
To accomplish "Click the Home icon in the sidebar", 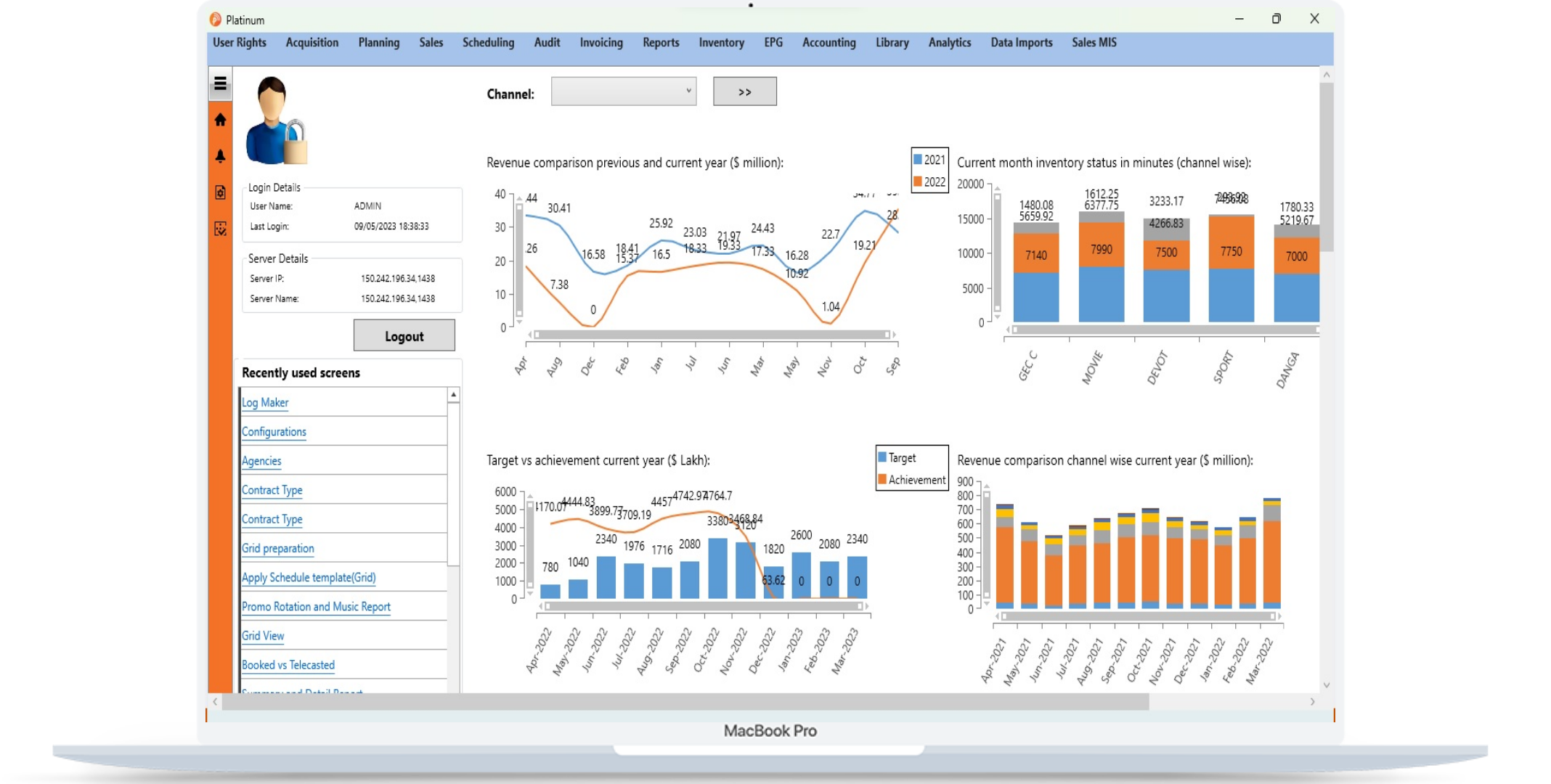I will tap(221, 121).
